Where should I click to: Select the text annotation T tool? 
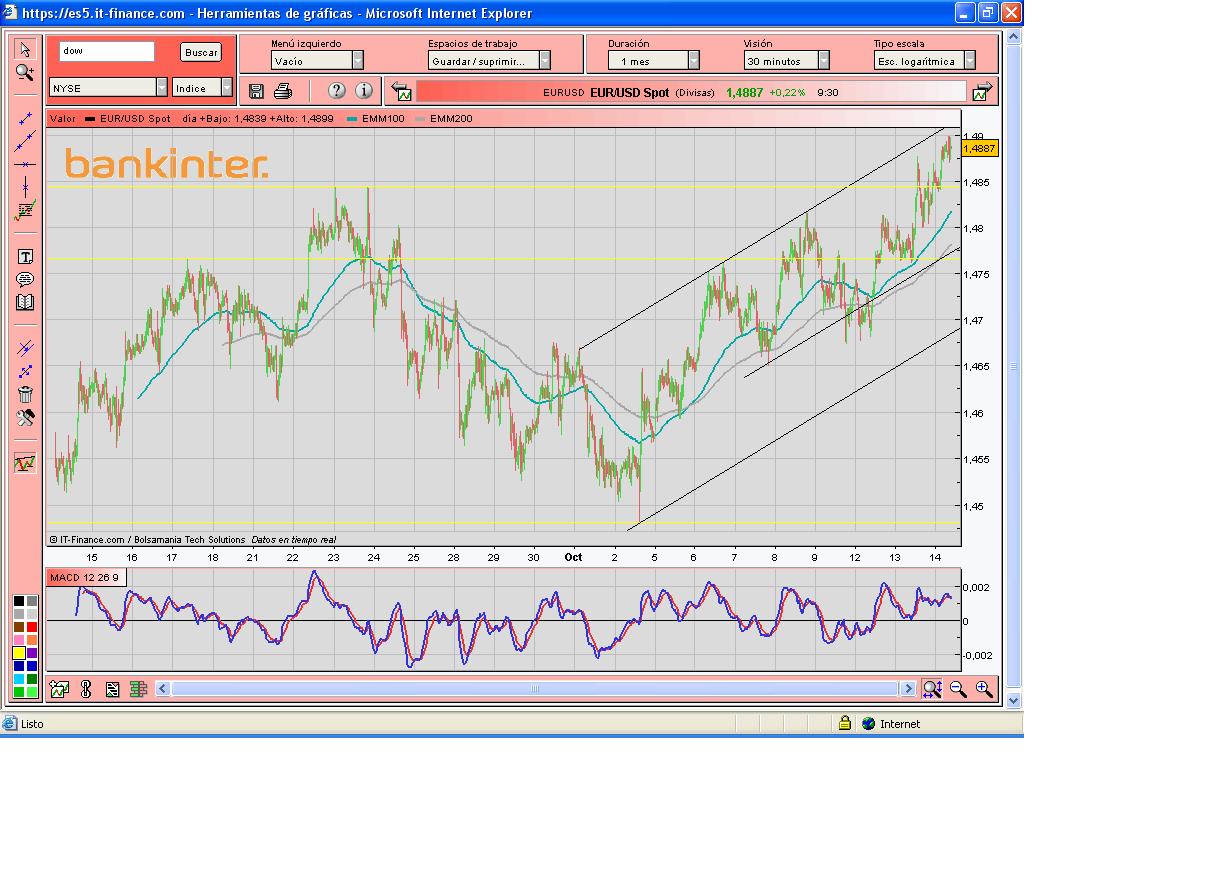pyautogui.click(x=26, y=257)
